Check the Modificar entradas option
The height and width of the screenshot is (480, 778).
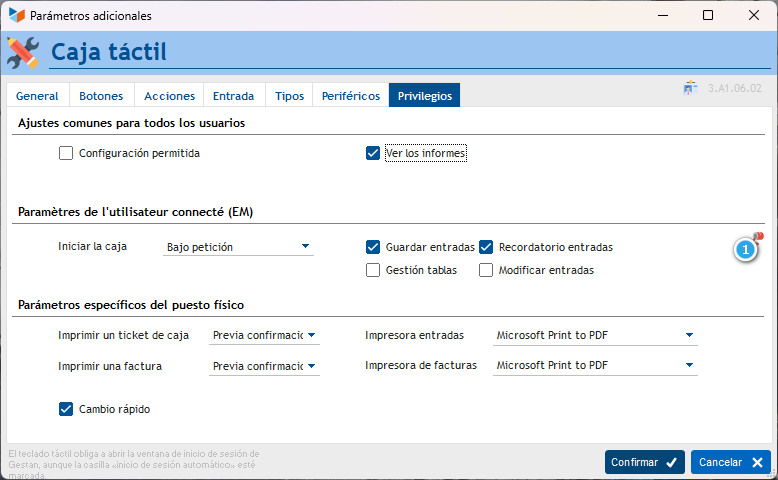pos(486,270)
